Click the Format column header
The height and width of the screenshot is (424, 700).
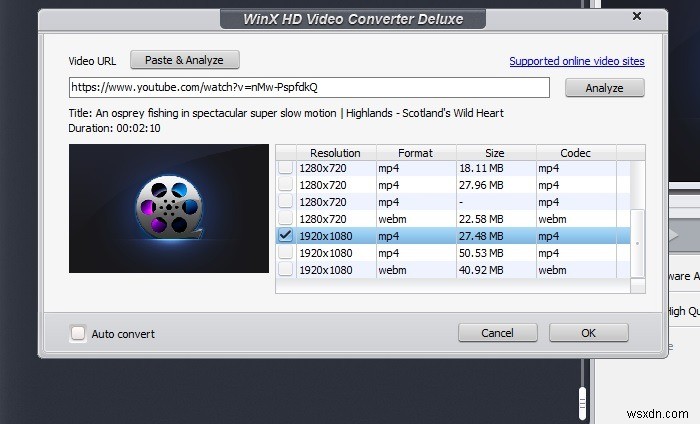[x=416, y=153]
